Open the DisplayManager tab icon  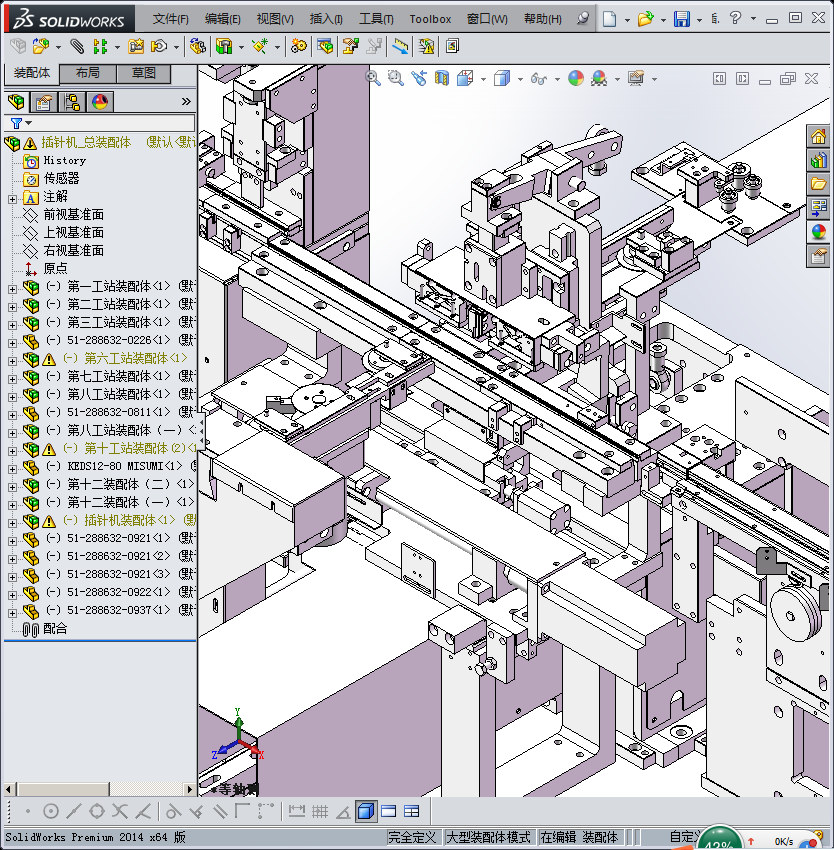point(100,102)
